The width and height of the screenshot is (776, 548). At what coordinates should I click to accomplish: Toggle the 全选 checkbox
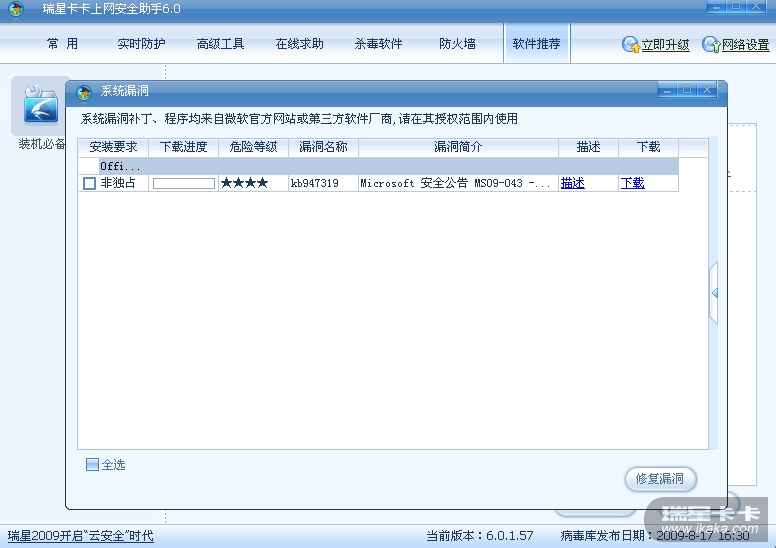(92, 464)
